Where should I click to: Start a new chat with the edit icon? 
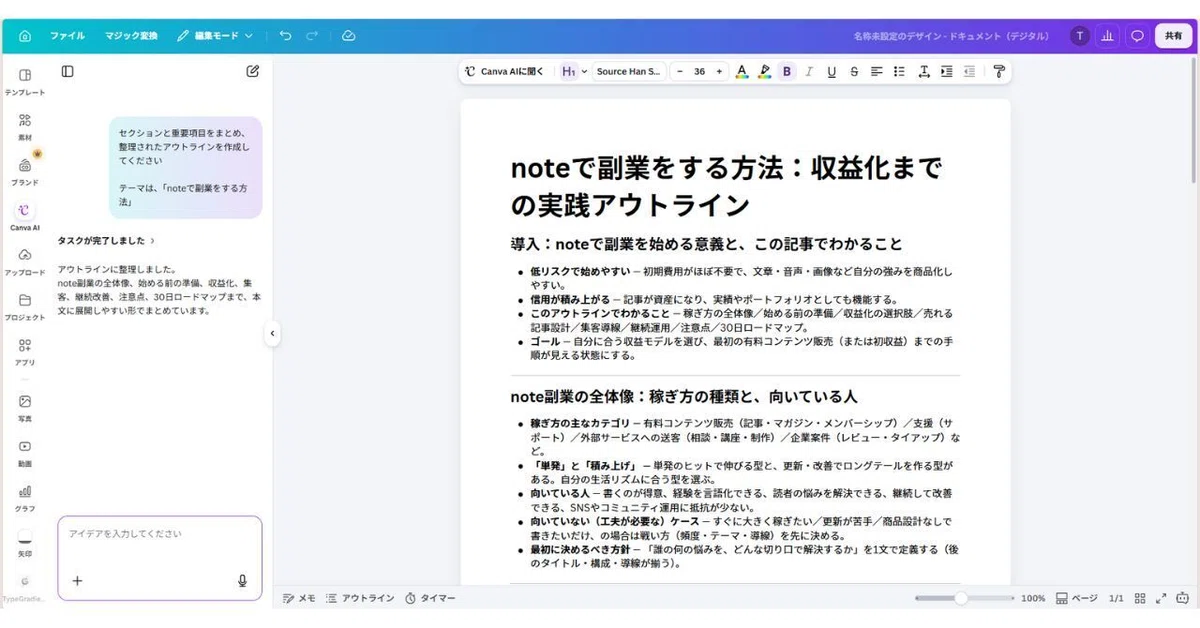pos(253,71)
